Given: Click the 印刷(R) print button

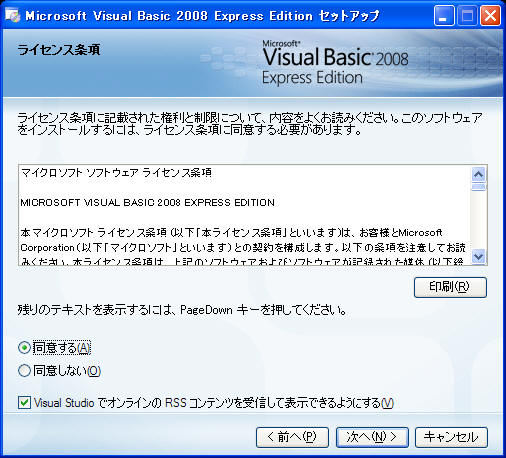Looking at the screenshot, I should coord(450,287).
